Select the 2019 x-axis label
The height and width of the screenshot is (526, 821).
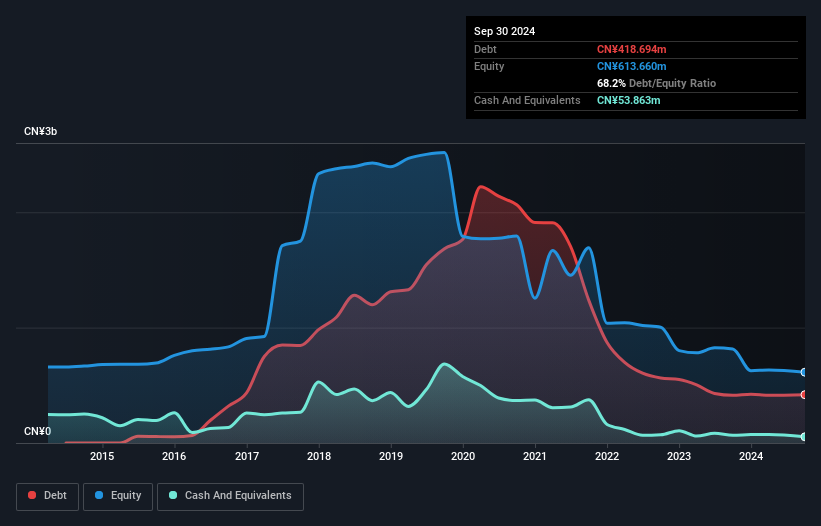pos(391,456)
